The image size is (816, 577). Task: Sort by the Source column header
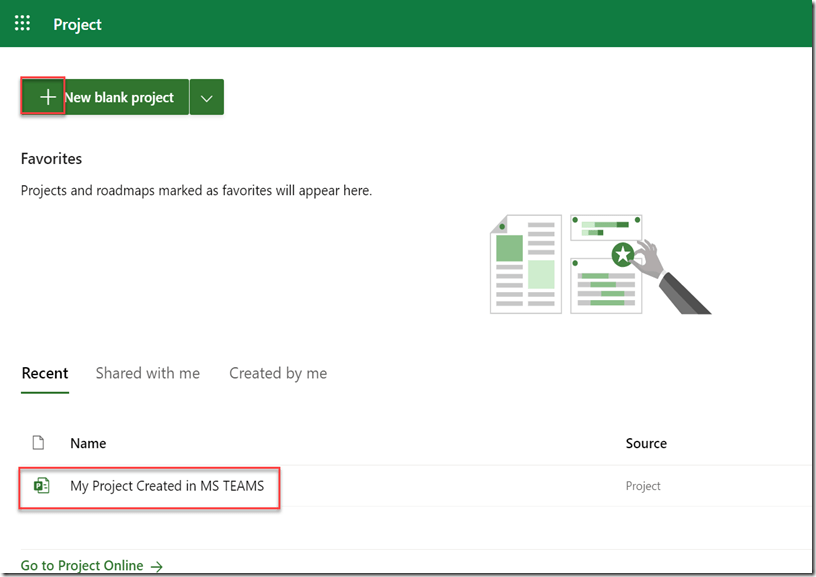tap(646, 443)
